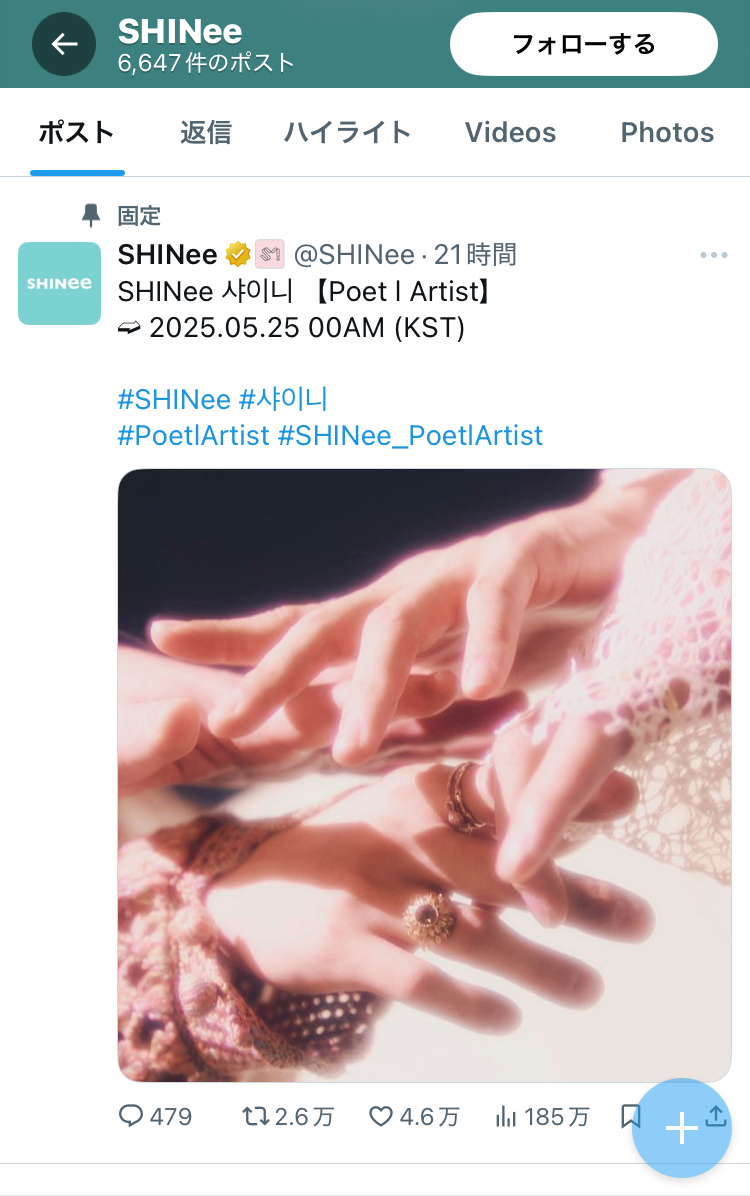This screenshot has height=1196, width=750.
Task: Open the Photos tab
Action: pos(667,132)
